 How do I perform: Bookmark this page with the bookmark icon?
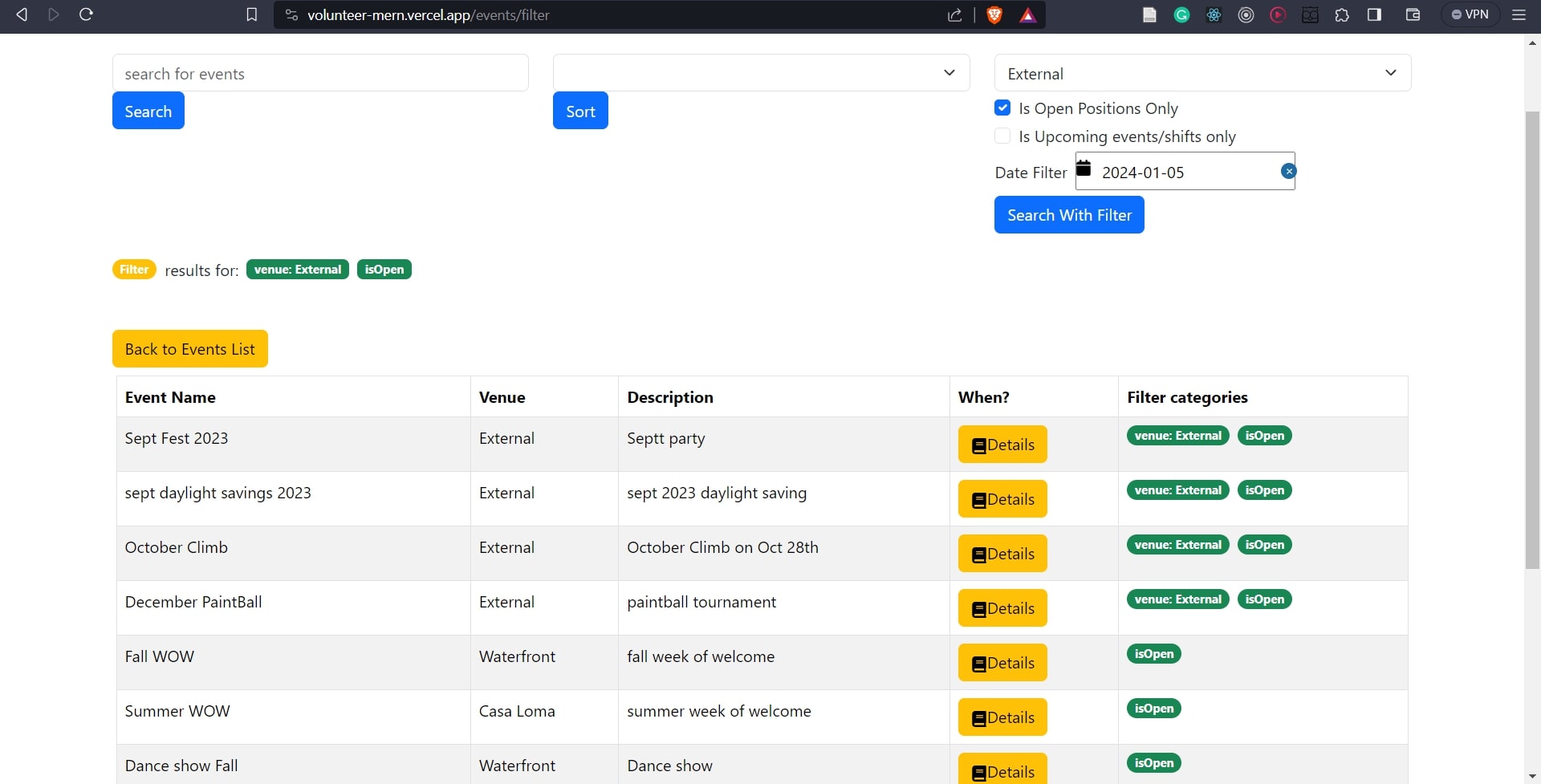pyautogui.click(x=251, y=14)
